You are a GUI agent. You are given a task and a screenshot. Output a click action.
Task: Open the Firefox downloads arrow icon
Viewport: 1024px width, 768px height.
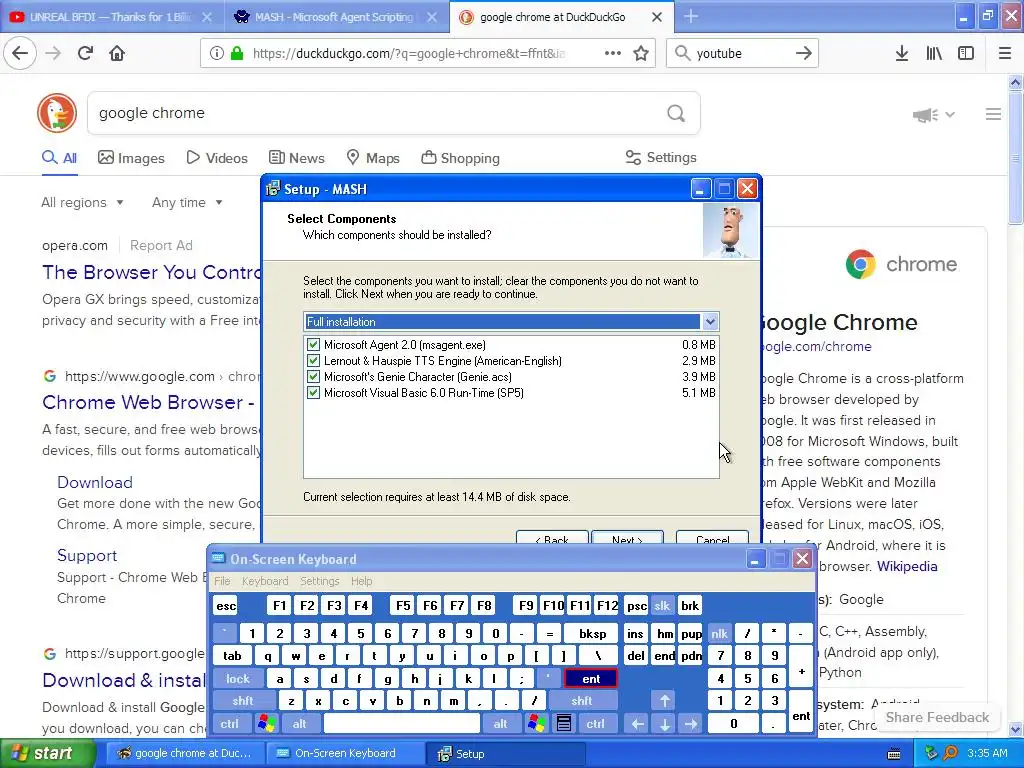pos(901,53)
